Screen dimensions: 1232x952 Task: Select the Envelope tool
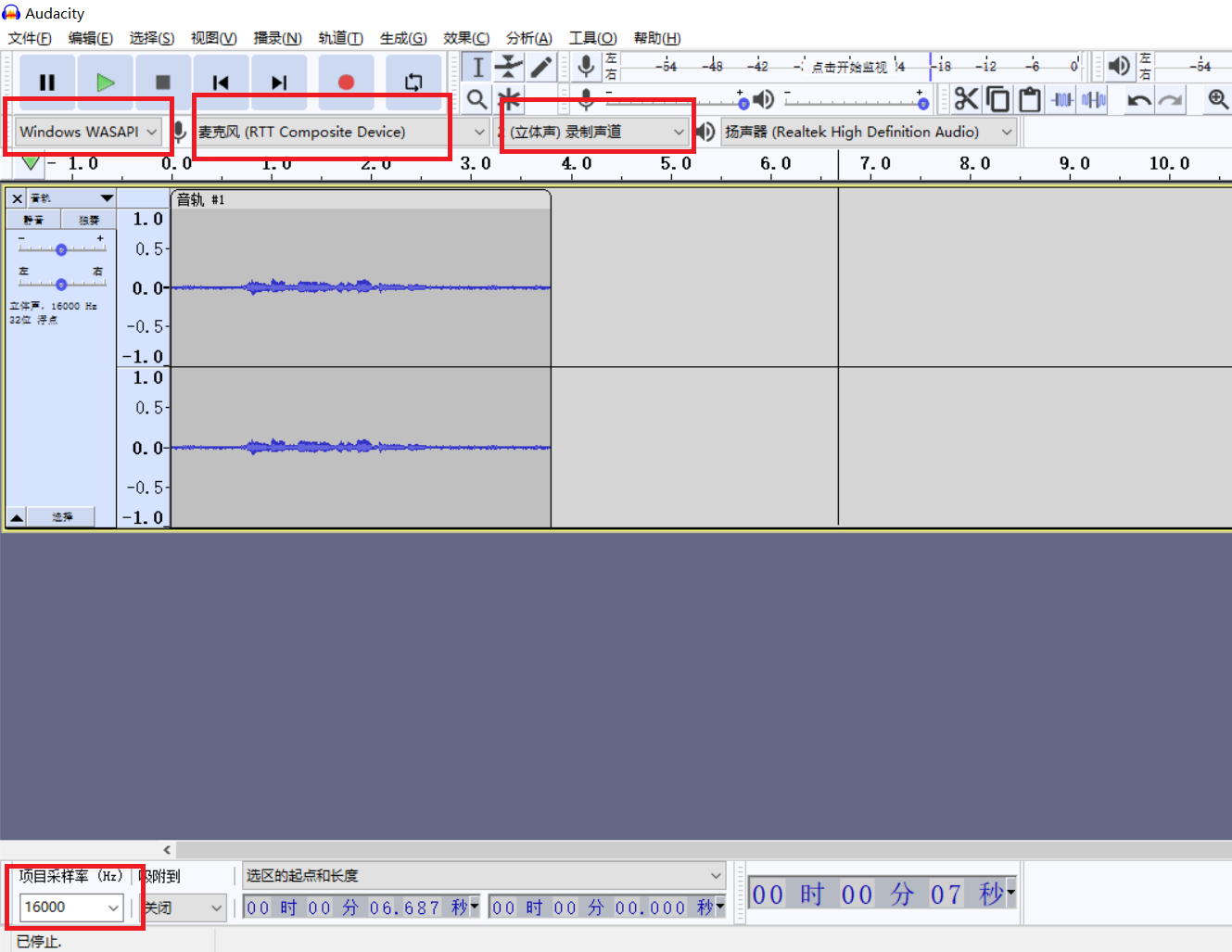pos(509,67)
